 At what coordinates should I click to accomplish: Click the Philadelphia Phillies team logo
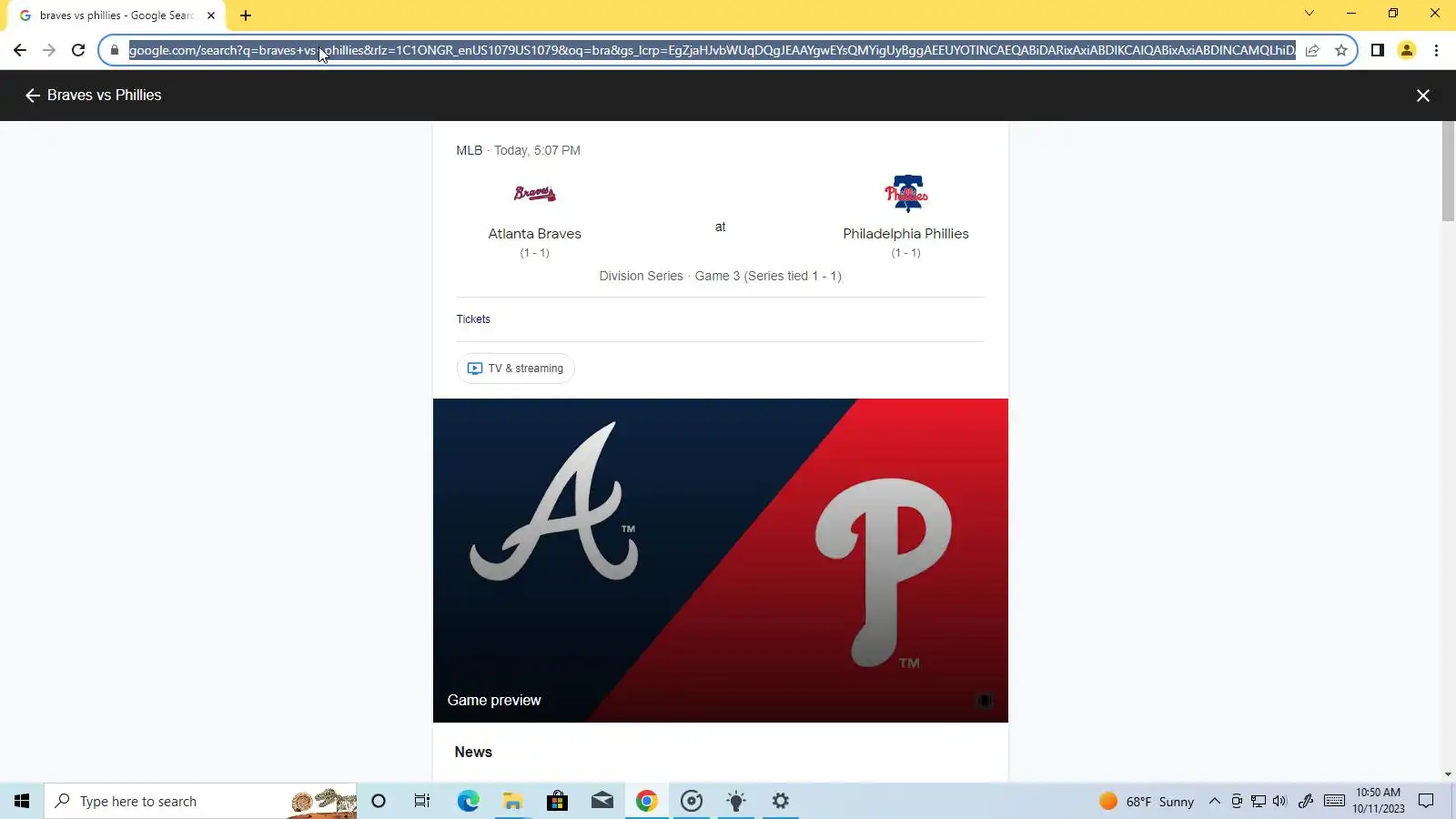[x=906, y=193]
